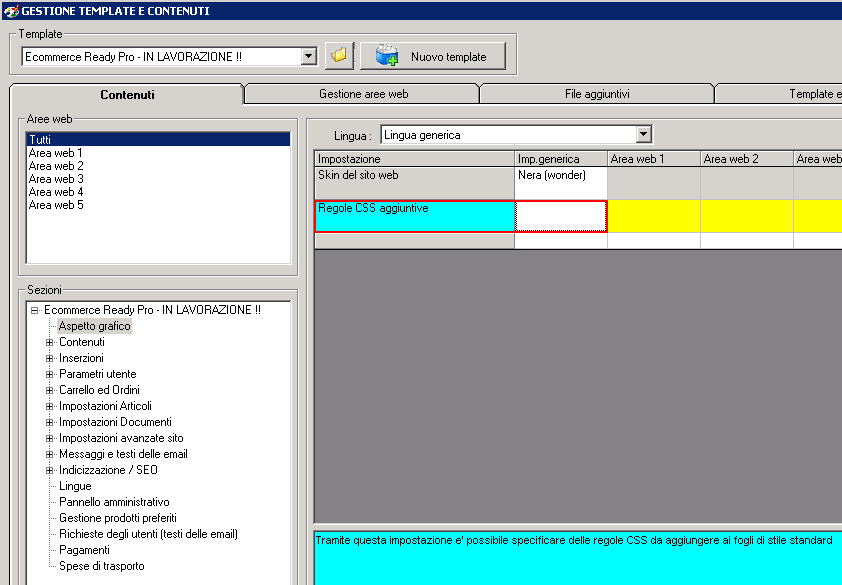842x585 pixels.
Task: Select Richieste degli utenti tree item
Action: point(148,534)
